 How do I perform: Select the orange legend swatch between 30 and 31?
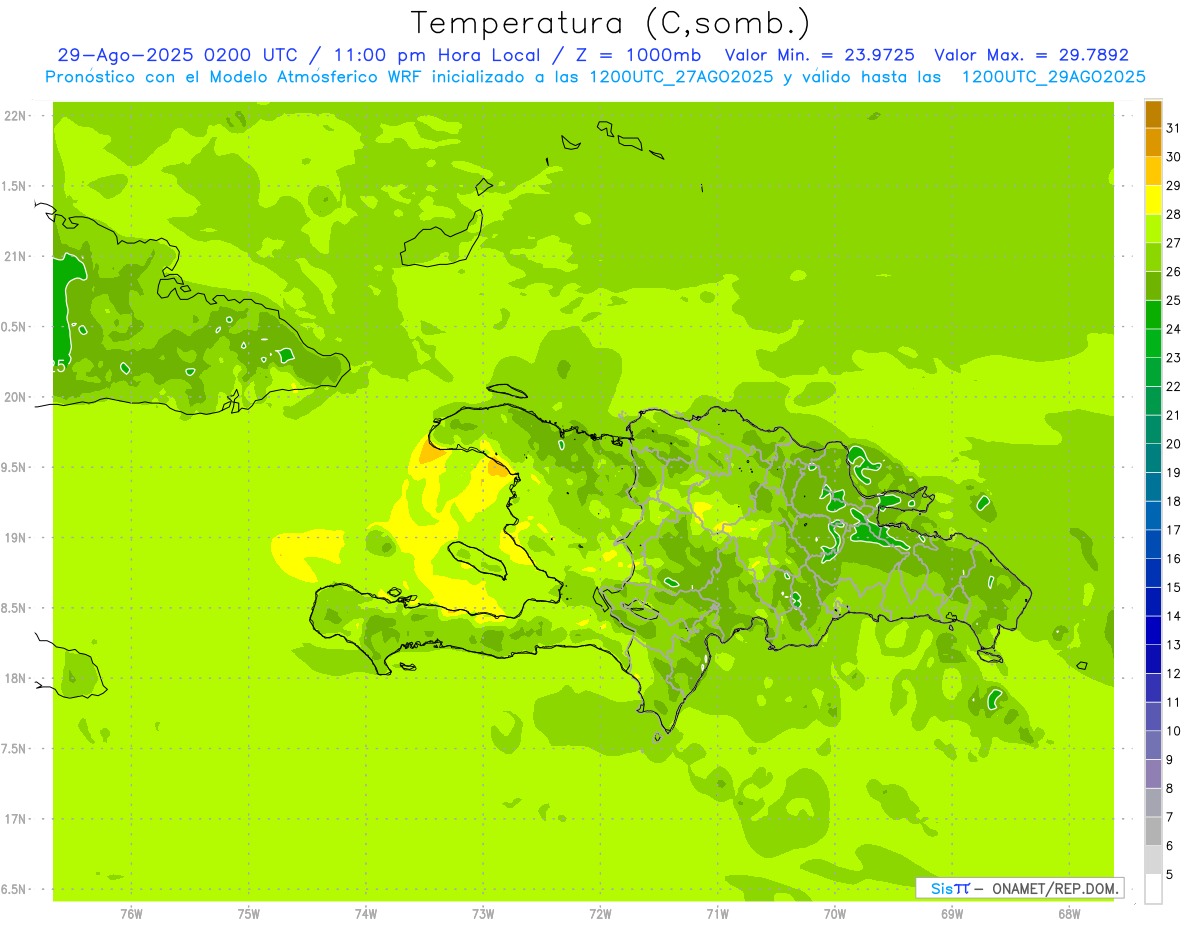[x=1153, y=143]
